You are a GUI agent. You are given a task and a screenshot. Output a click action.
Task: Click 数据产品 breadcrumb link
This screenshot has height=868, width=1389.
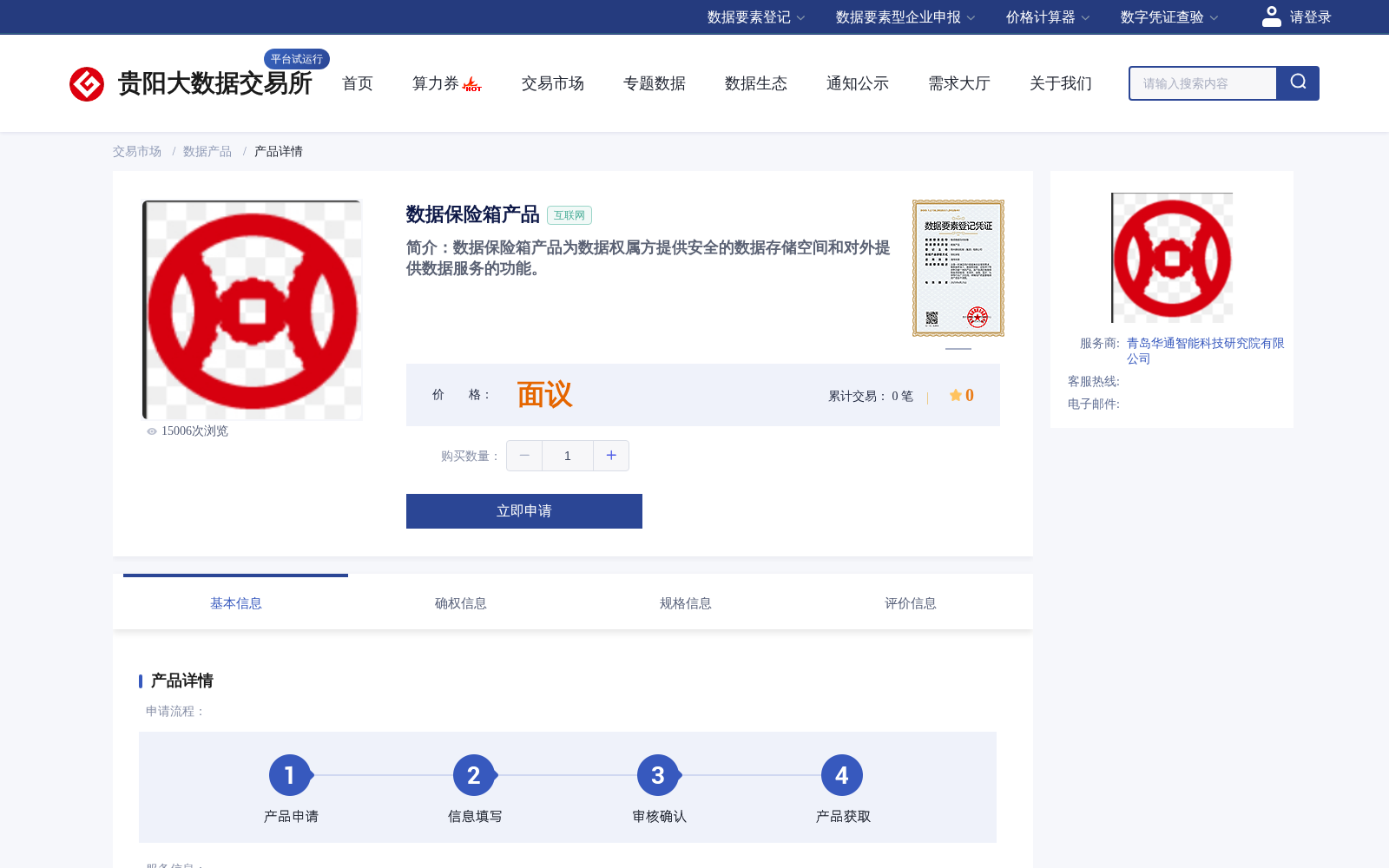point(207,152)
